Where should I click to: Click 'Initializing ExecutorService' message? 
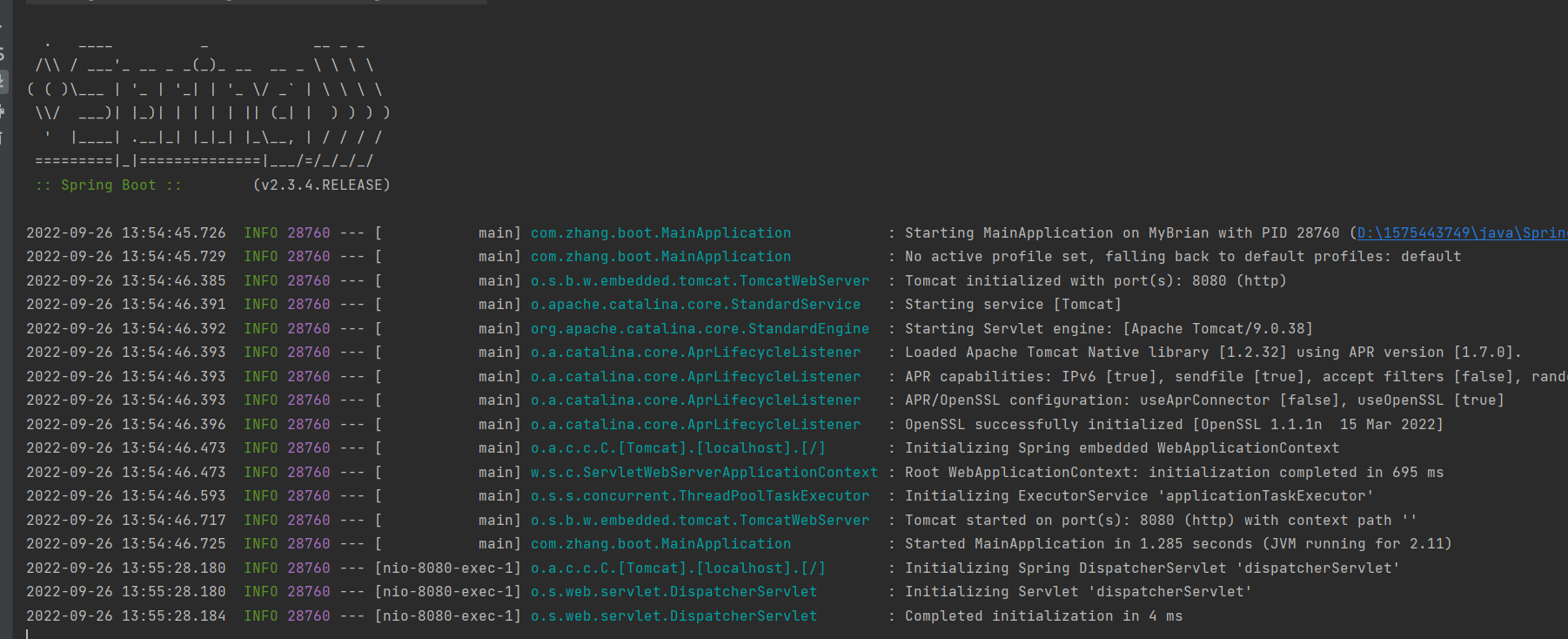[x=1139, y=496]
